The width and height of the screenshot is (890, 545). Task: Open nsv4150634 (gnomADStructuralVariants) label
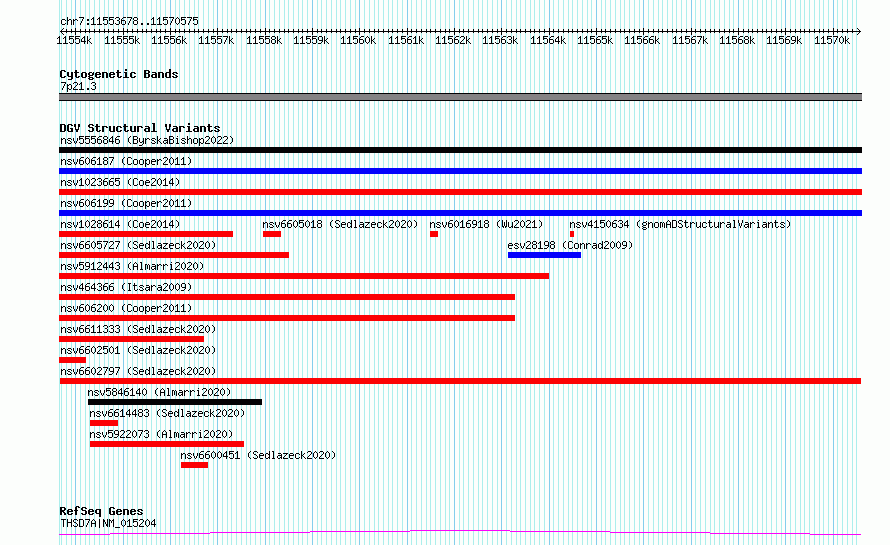click(x=680, y=224)
